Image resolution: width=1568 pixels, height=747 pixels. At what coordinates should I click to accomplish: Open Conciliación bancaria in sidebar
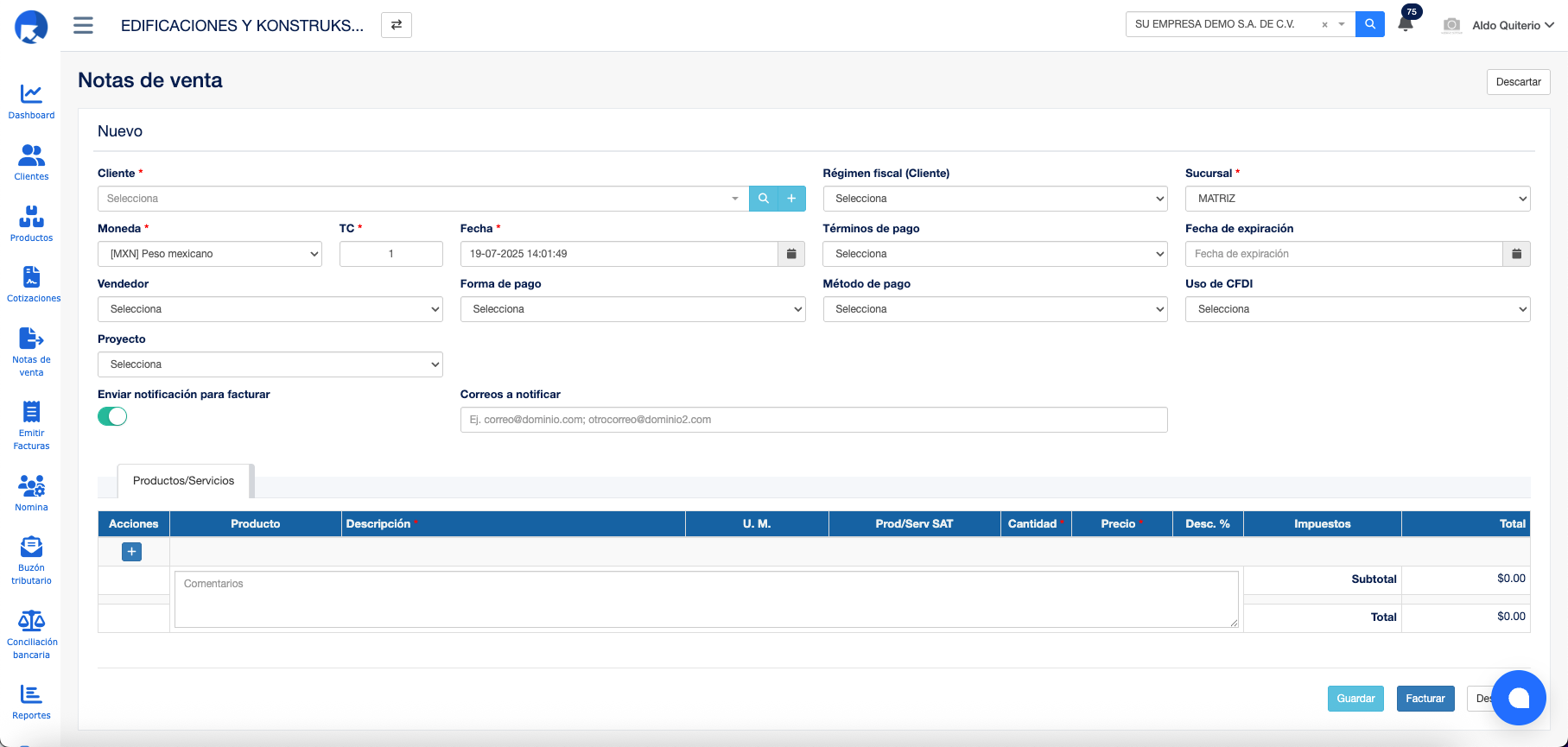(32, 634)
